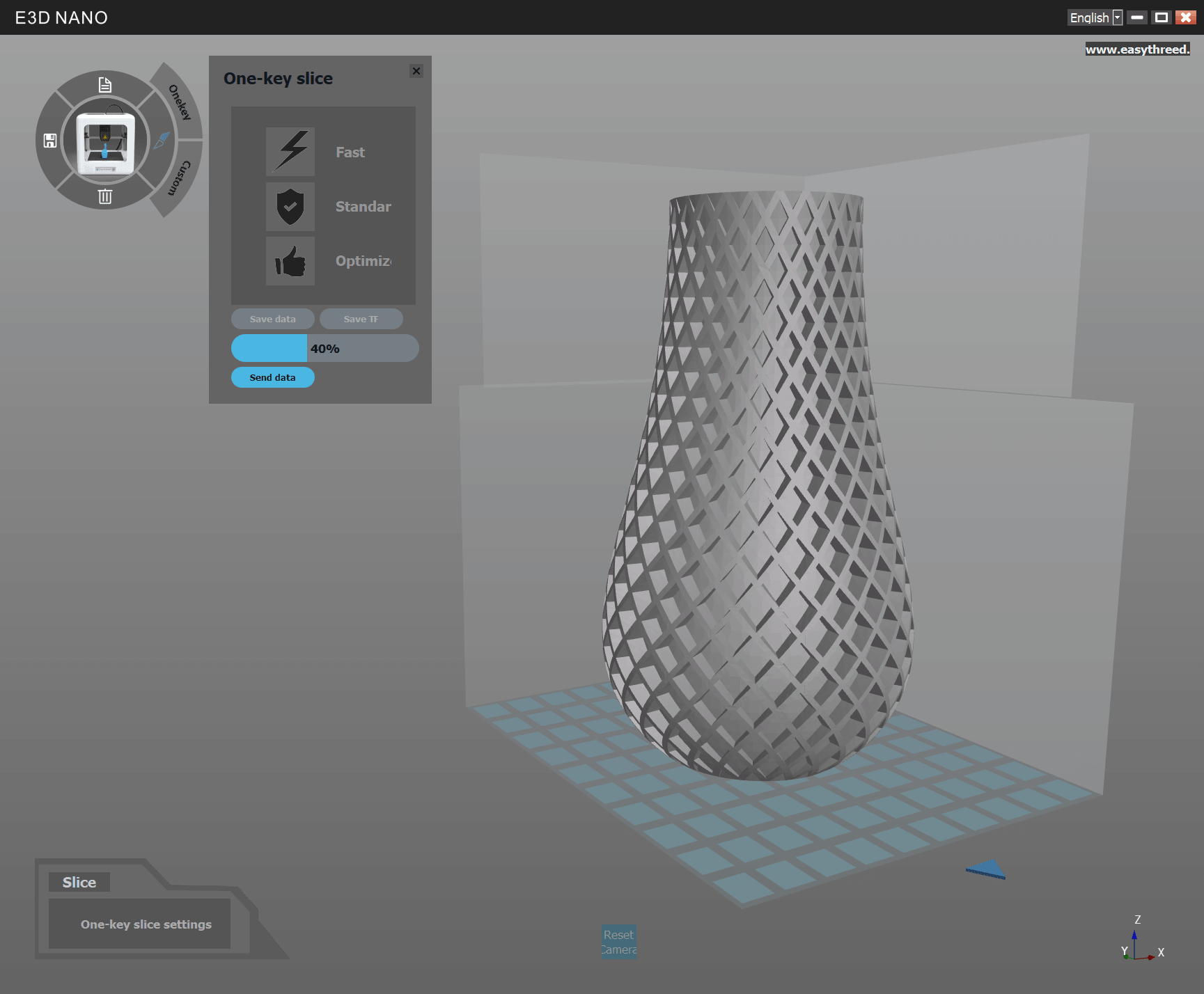Click the floppy disk save icon
Viewport: 1204px width, 994px height.
pyautogui.click(x=50, y=141)
